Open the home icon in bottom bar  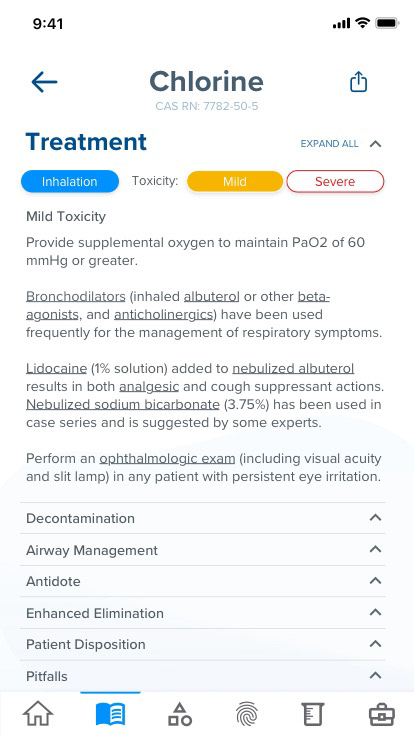tap(38, 714)
